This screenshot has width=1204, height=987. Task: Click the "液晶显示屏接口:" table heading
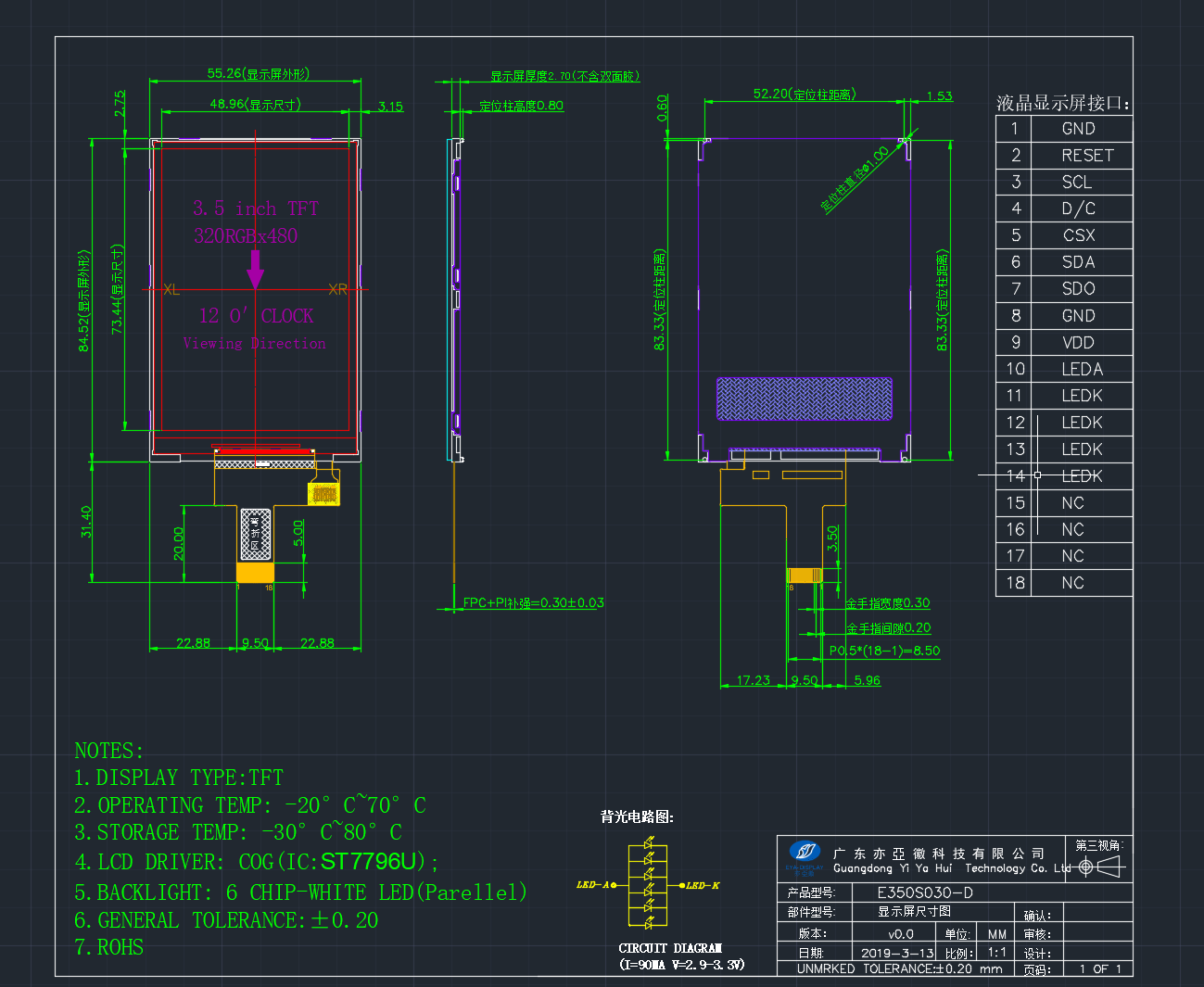click(1063, 103)
